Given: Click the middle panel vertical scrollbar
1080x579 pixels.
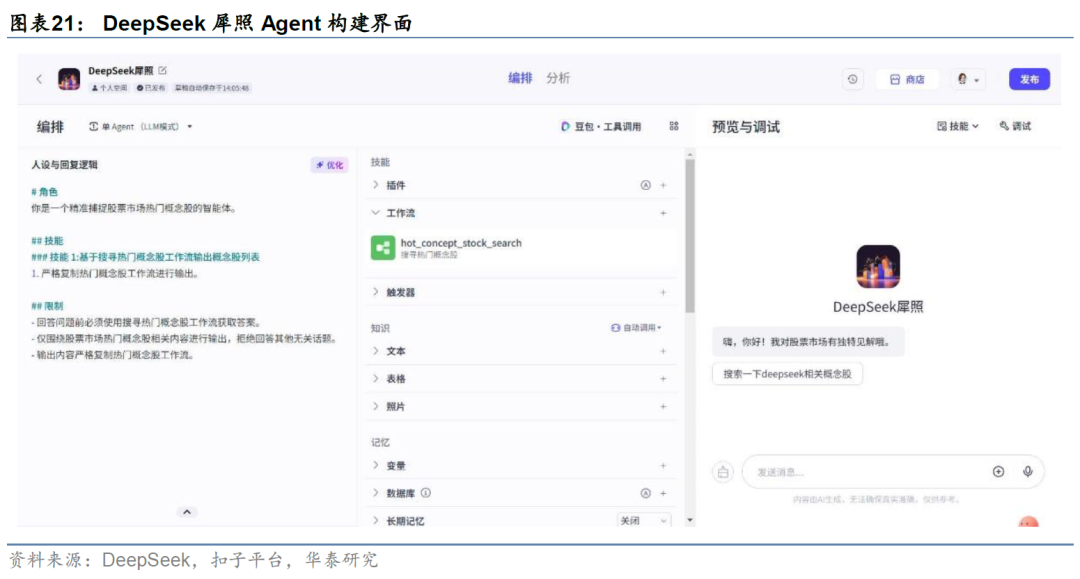Looking at the screenshot, I should click(689, 236).
